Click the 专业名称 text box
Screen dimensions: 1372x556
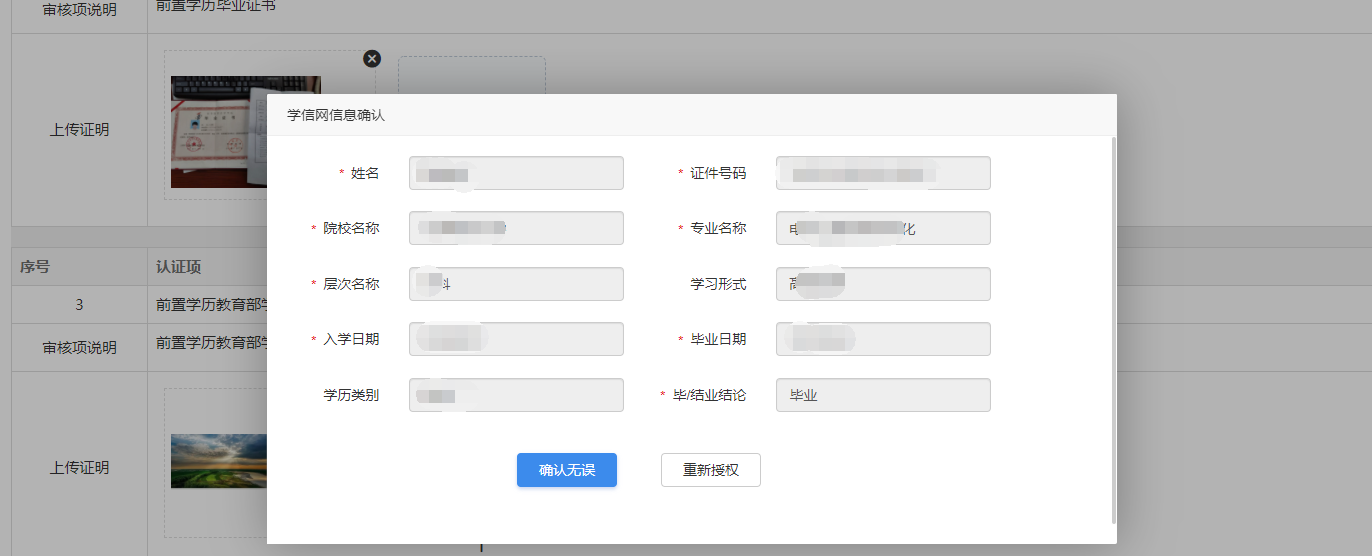pyautogui.click(x=882, y=228)
